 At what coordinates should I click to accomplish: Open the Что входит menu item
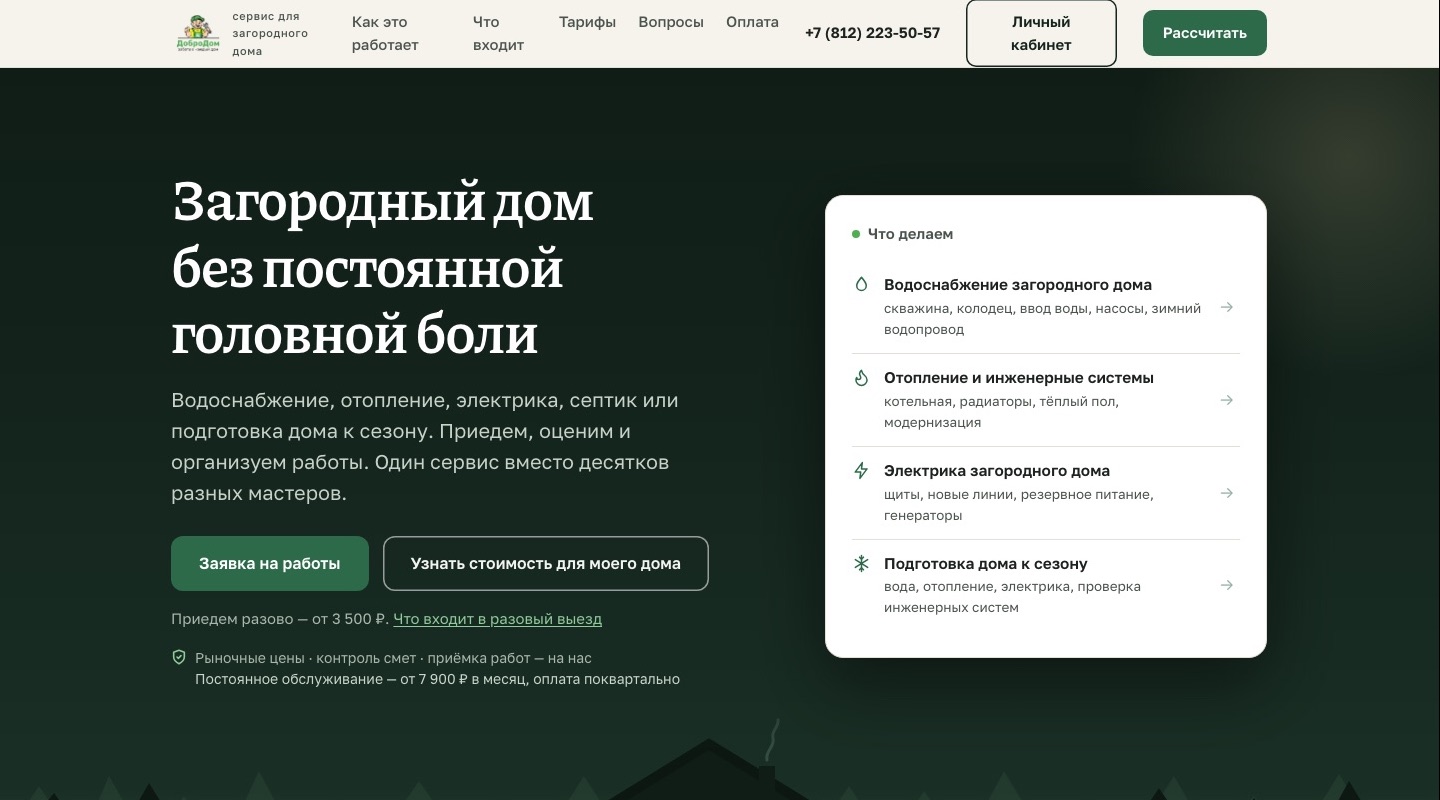coord(498,33)
